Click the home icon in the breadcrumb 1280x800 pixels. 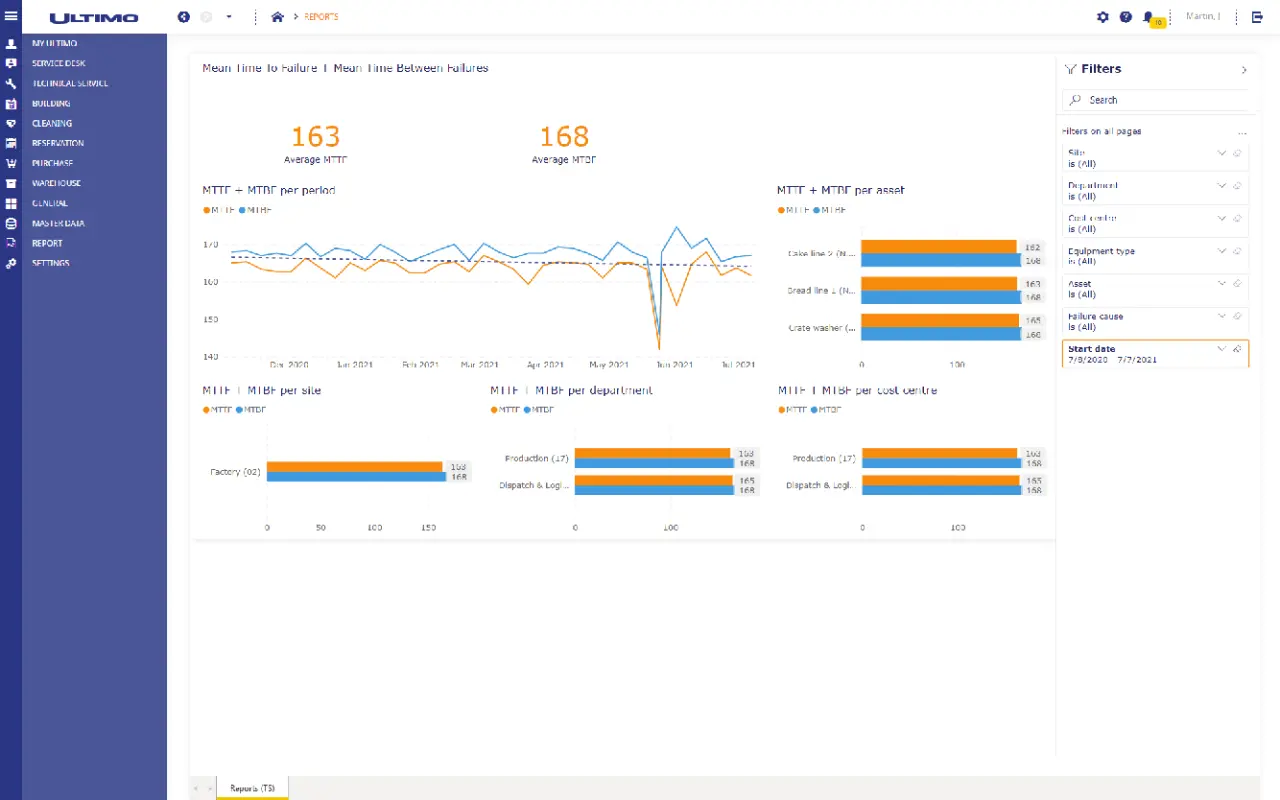point(277,17)
